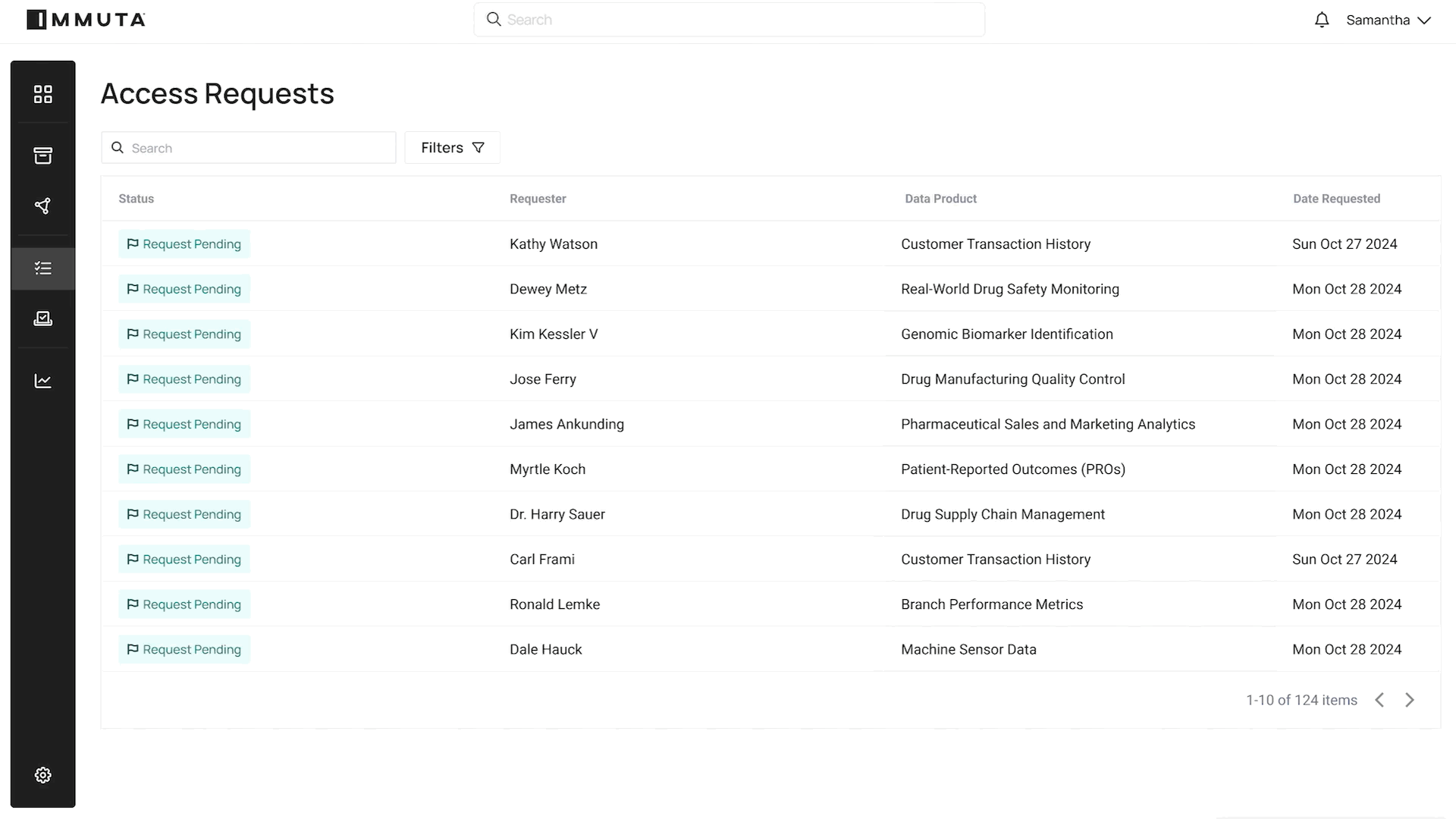Click the Date Requested column header
Screen dimensions: 1456x819
pos(1336,199)
